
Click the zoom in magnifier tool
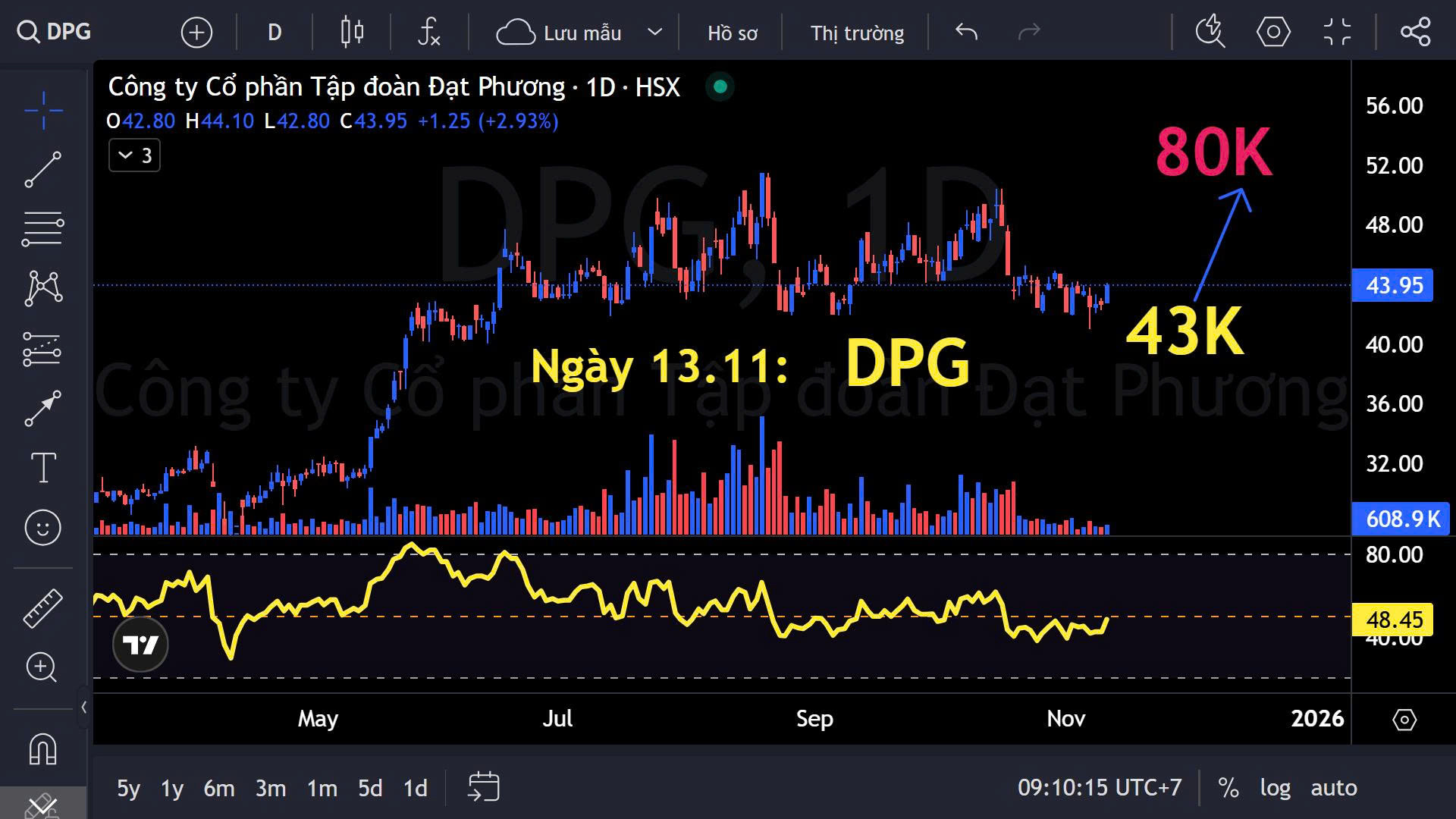tap(42, 667)
